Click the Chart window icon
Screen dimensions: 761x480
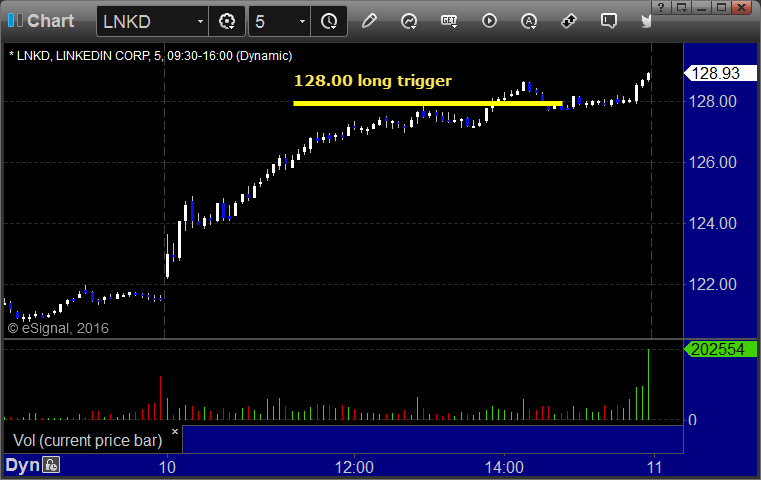pyautogui.click(x=15, y=21)
